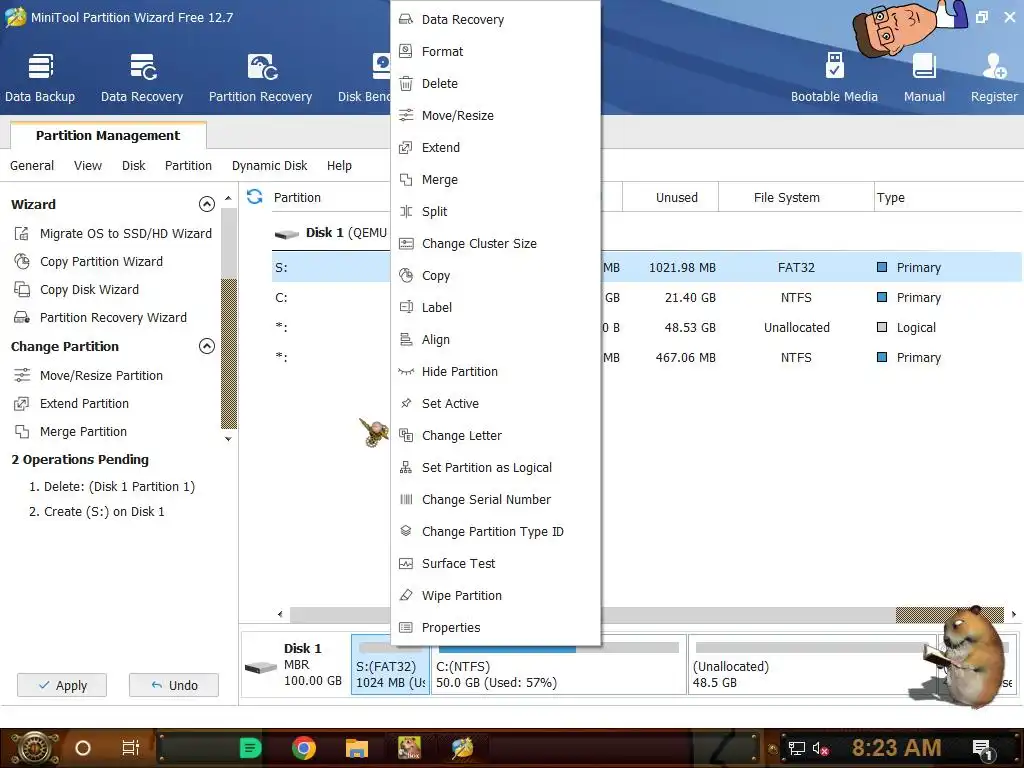1024x768 pixels.
Task: Open the Manual icon
Action: tap(924, 78)
